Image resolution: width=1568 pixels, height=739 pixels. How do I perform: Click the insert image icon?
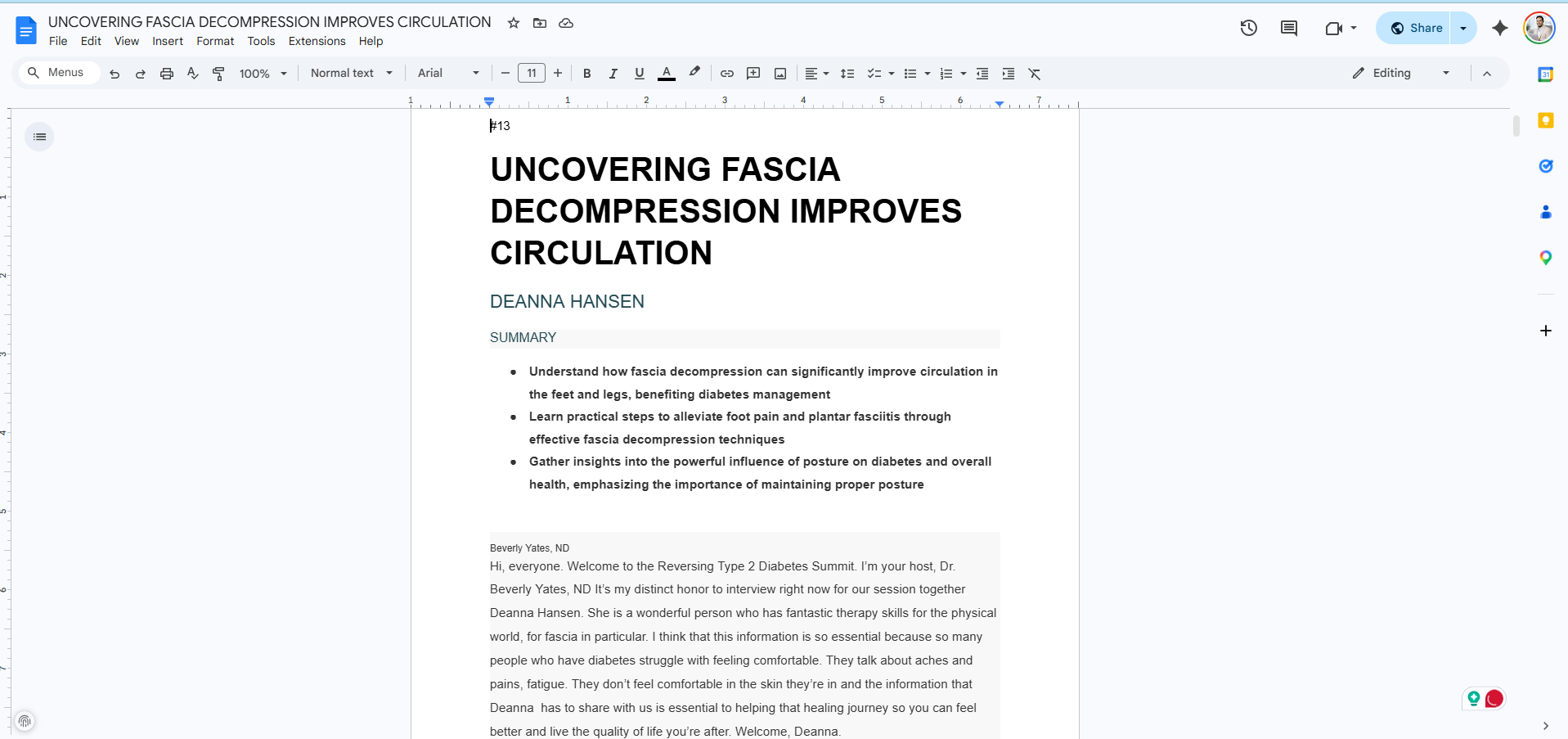tap(780, 74)
